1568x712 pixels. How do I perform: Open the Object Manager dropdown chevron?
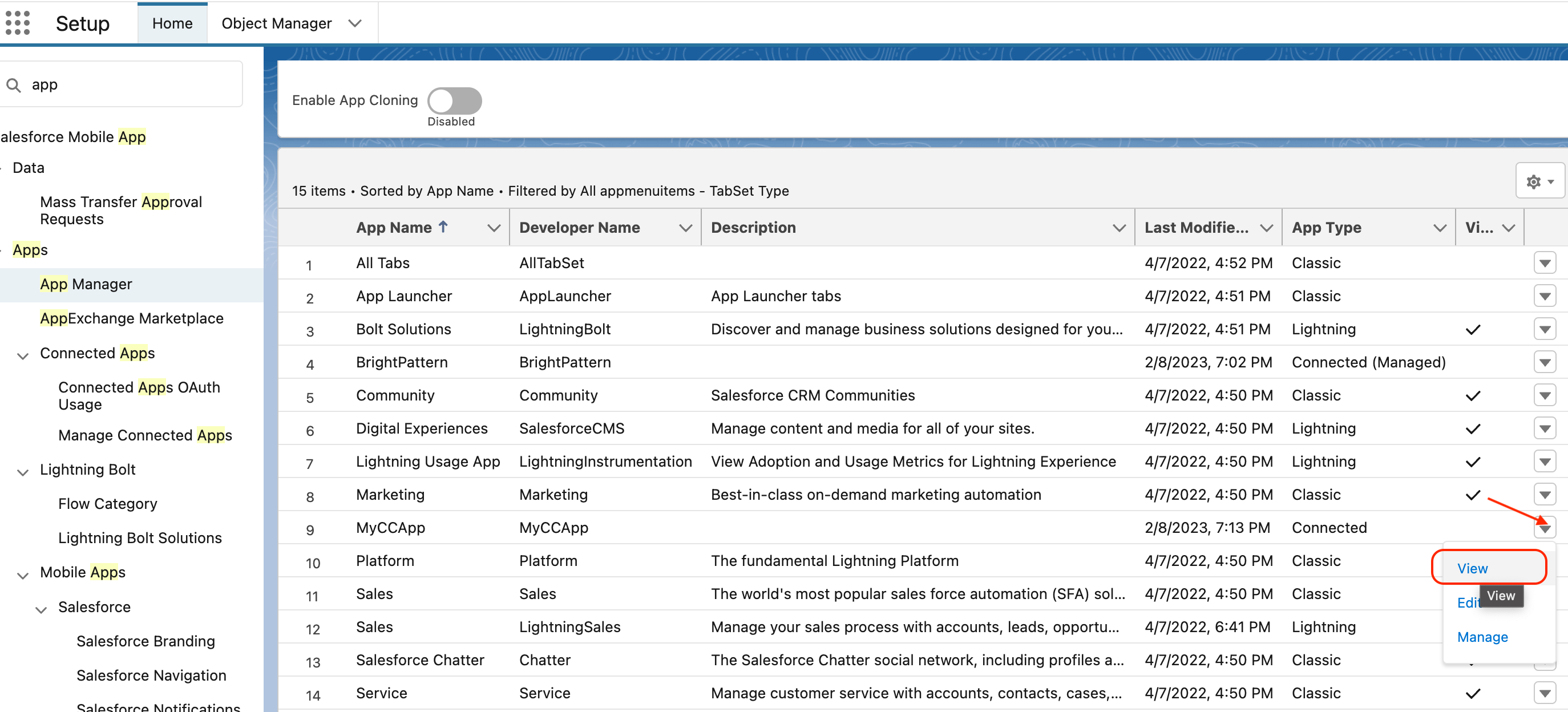[355, 24]
